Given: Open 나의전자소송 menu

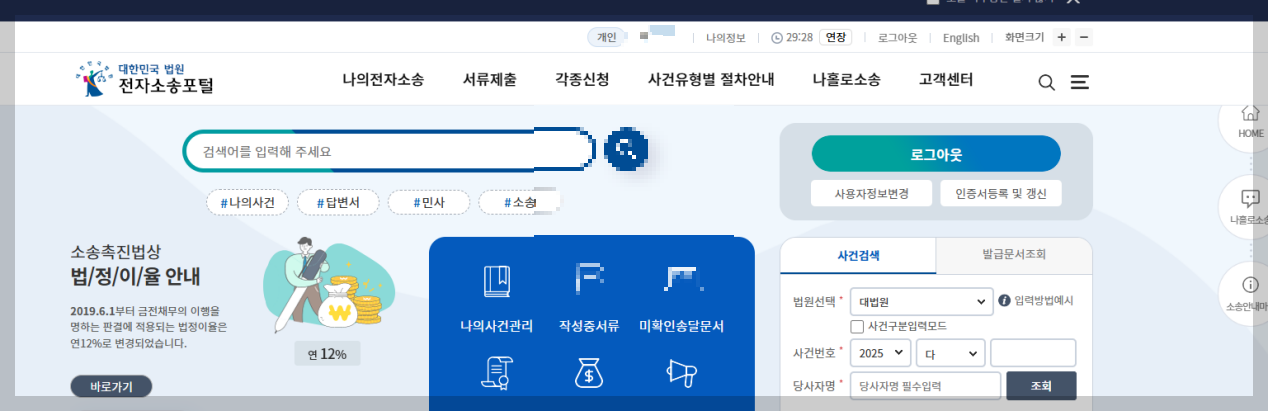Looking at the screenshot, I should point(382,80).
